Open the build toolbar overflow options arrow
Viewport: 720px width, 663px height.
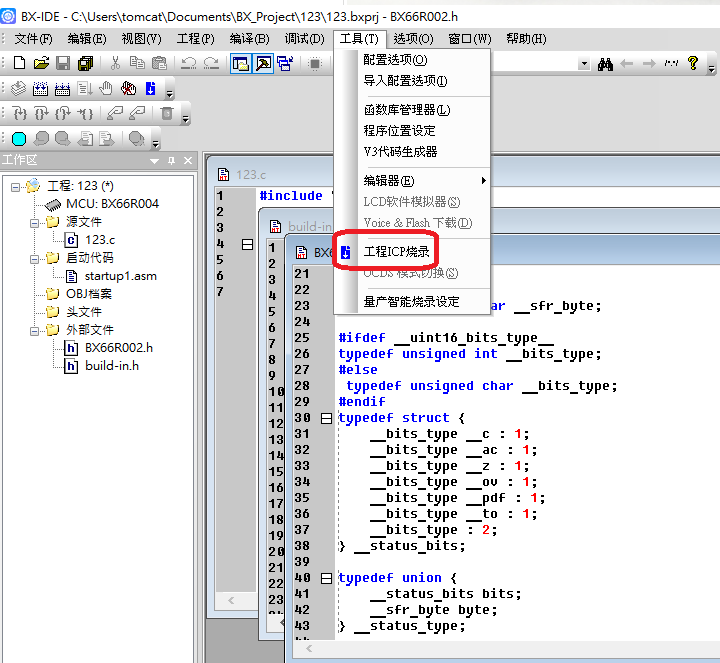click(x=169, y=94)
